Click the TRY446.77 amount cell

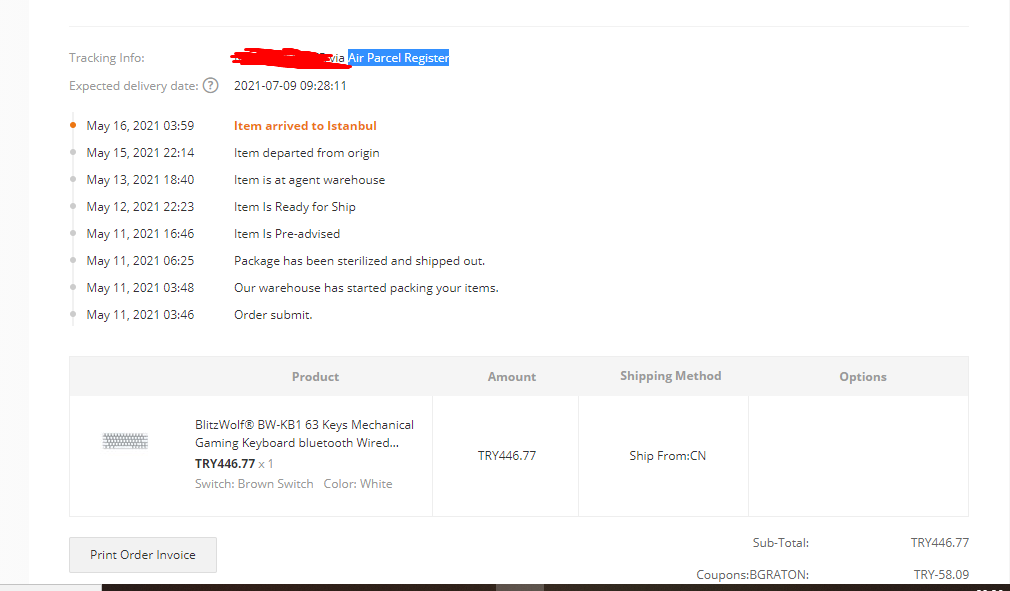[507, 456]
